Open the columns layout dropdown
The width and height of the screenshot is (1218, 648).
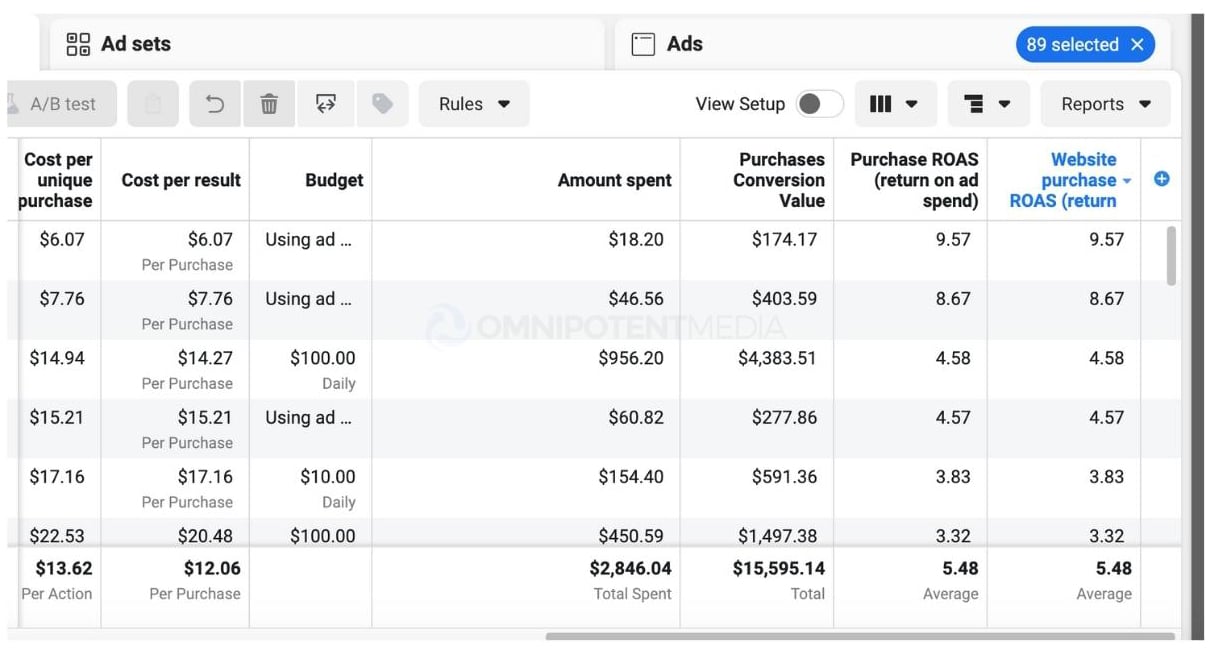894,104
